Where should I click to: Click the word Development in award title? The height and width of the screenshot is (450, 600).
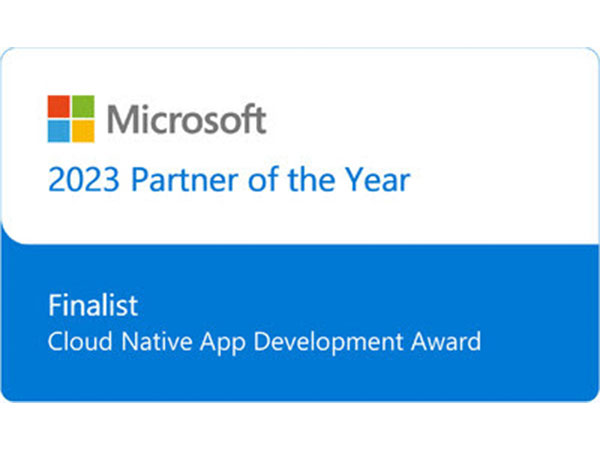pyautogui.click(x=328, y=342)
